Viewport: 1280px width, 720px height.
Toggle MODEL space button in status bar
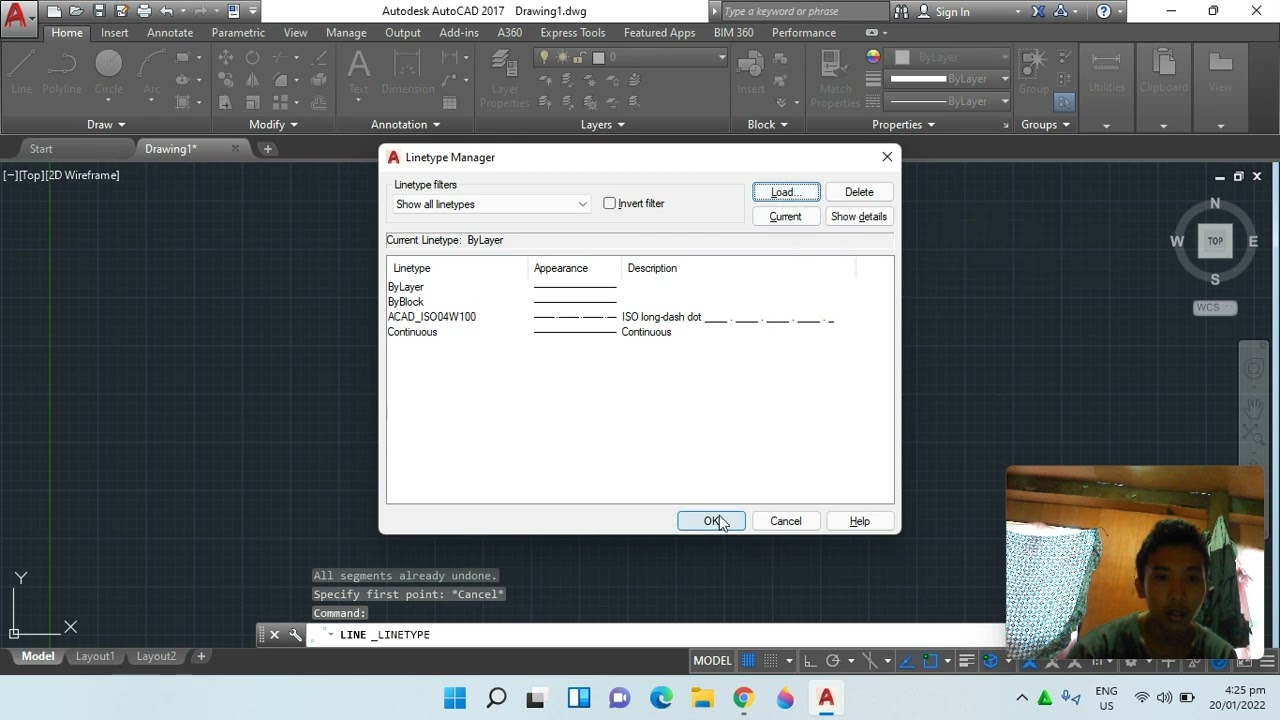[712, 660]
